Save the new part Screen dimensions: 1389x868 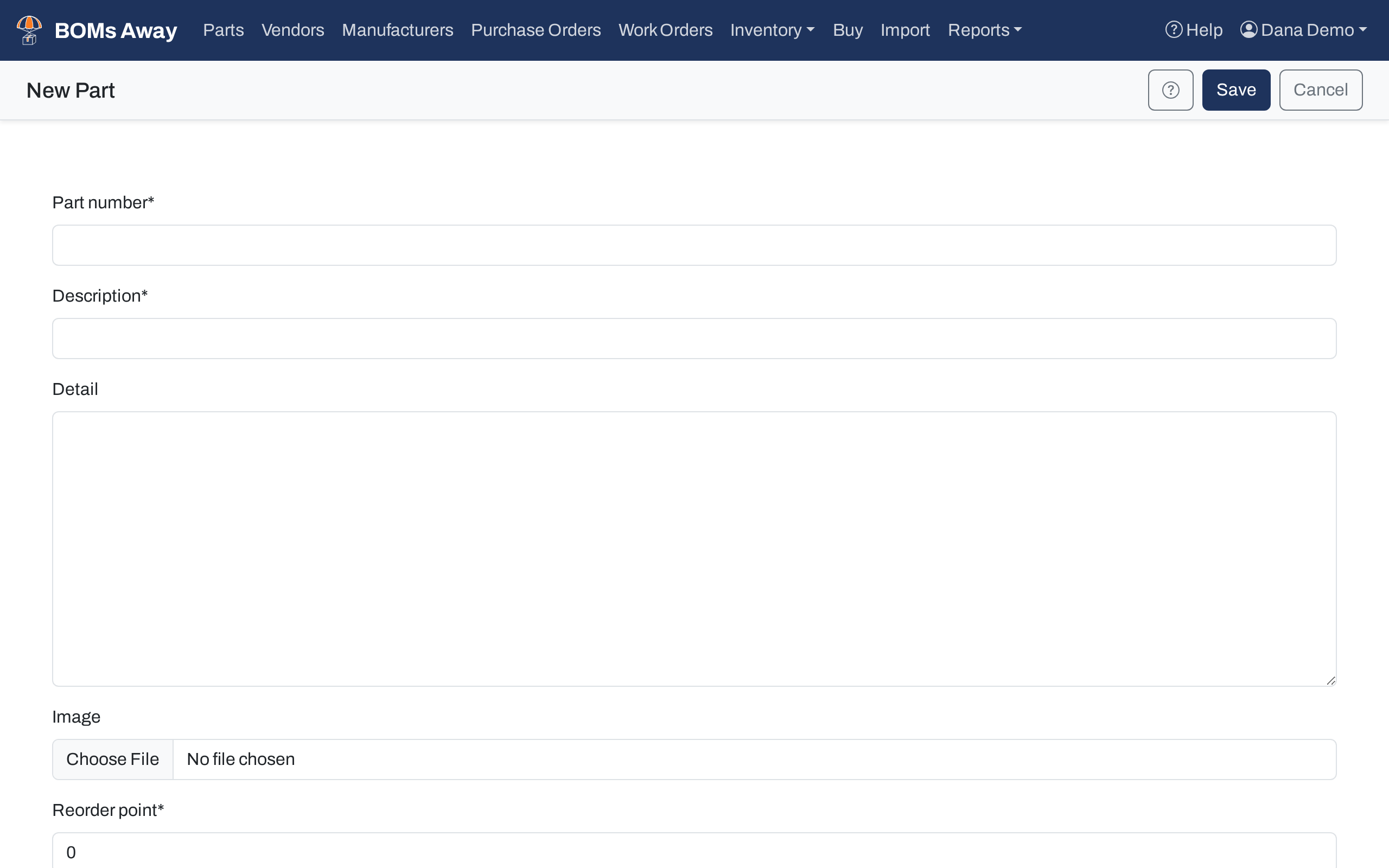pos(1236,90)
